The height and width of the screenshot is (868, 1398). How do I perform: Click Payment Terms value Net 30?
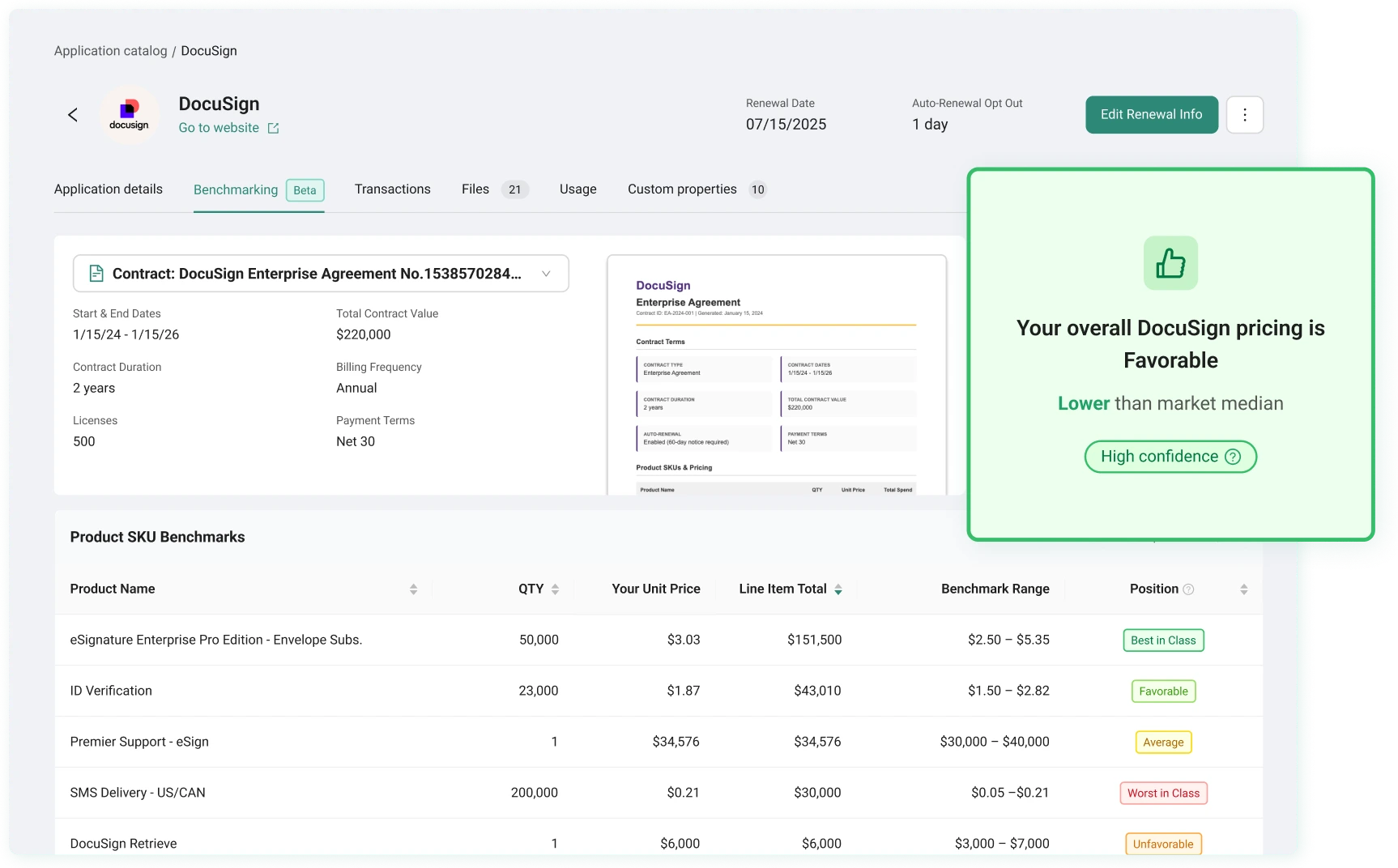[x=356, y=441]
